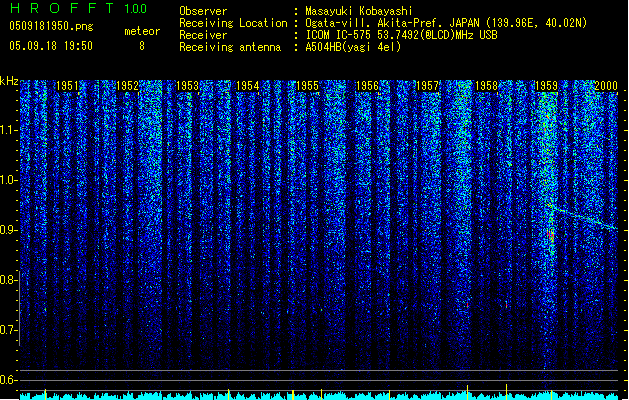Click the 1958 time axis label
629x400 pixels.
487,86
